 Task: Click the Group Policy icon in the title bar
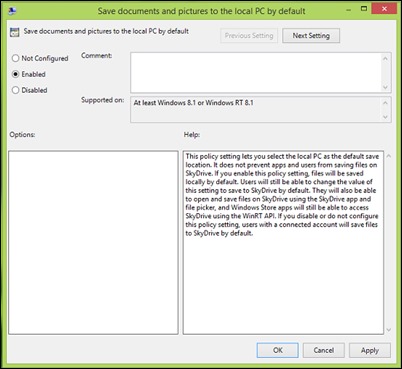13,11
